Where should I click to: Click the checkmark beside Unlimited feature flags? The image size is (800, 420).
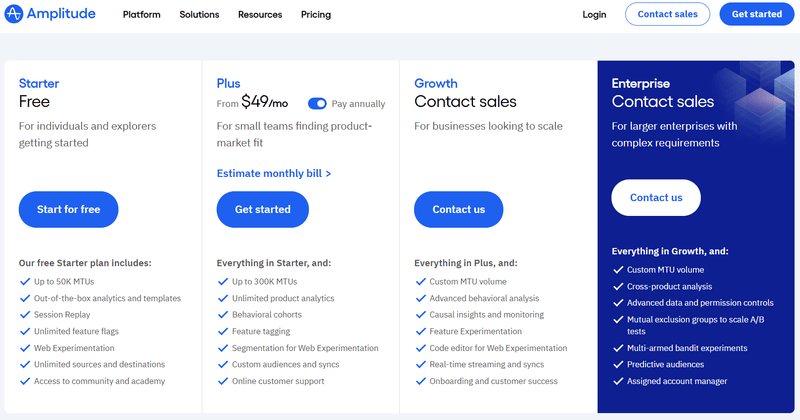click(24, 332)
